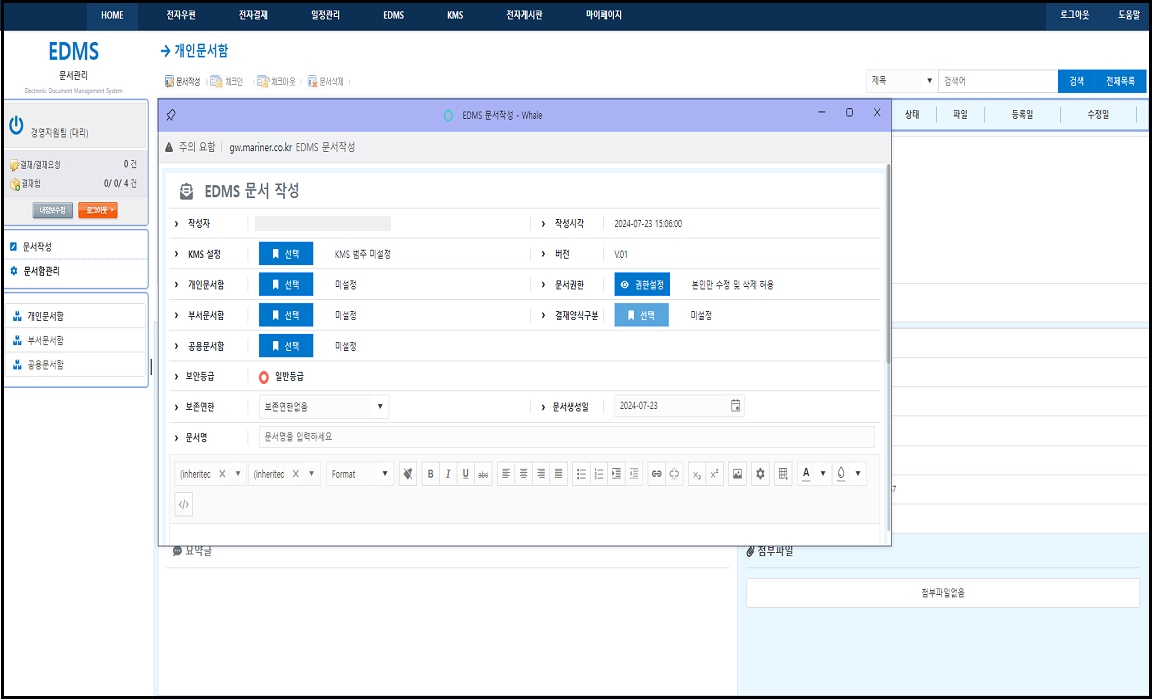The image size is (1152, 700).
Task: Open 부서문서함 in sidebar tree
Action: pyautogui.click(x=46, y=341)
